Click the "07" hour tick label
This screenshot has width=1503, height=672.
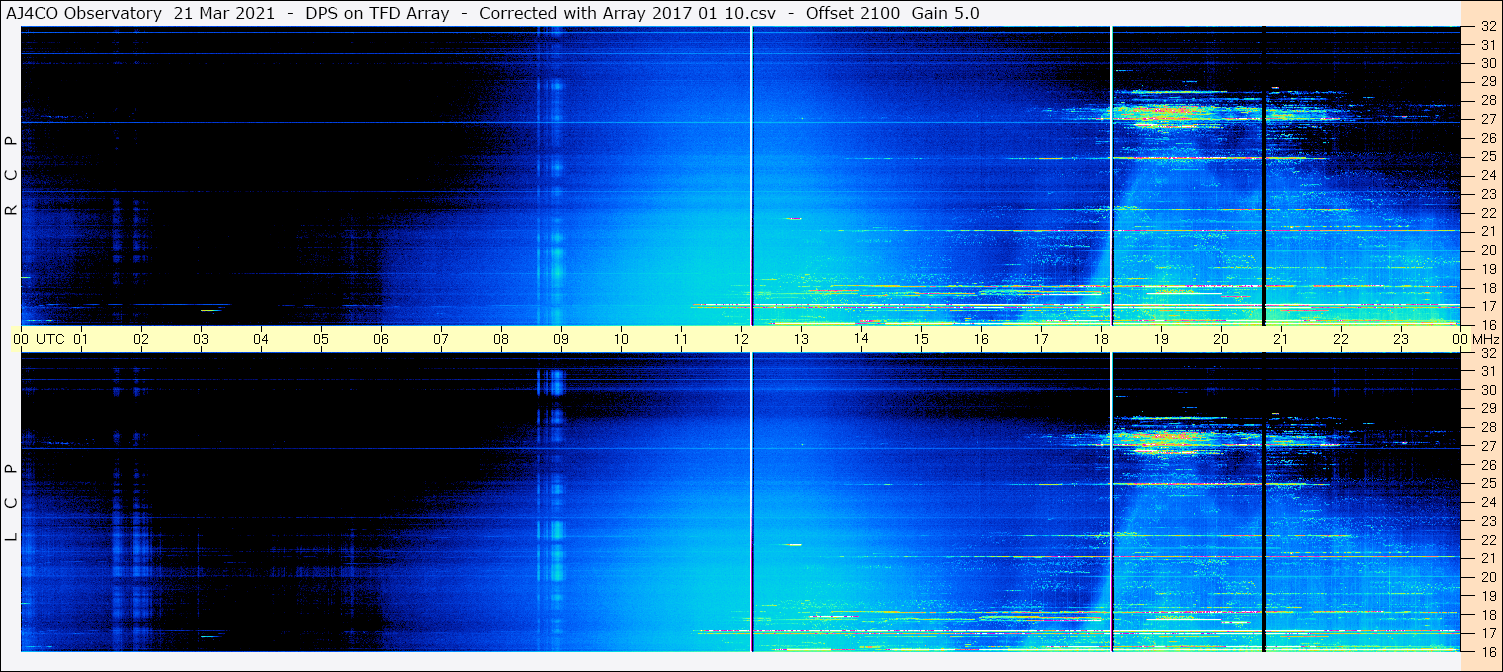pos(441,339)
